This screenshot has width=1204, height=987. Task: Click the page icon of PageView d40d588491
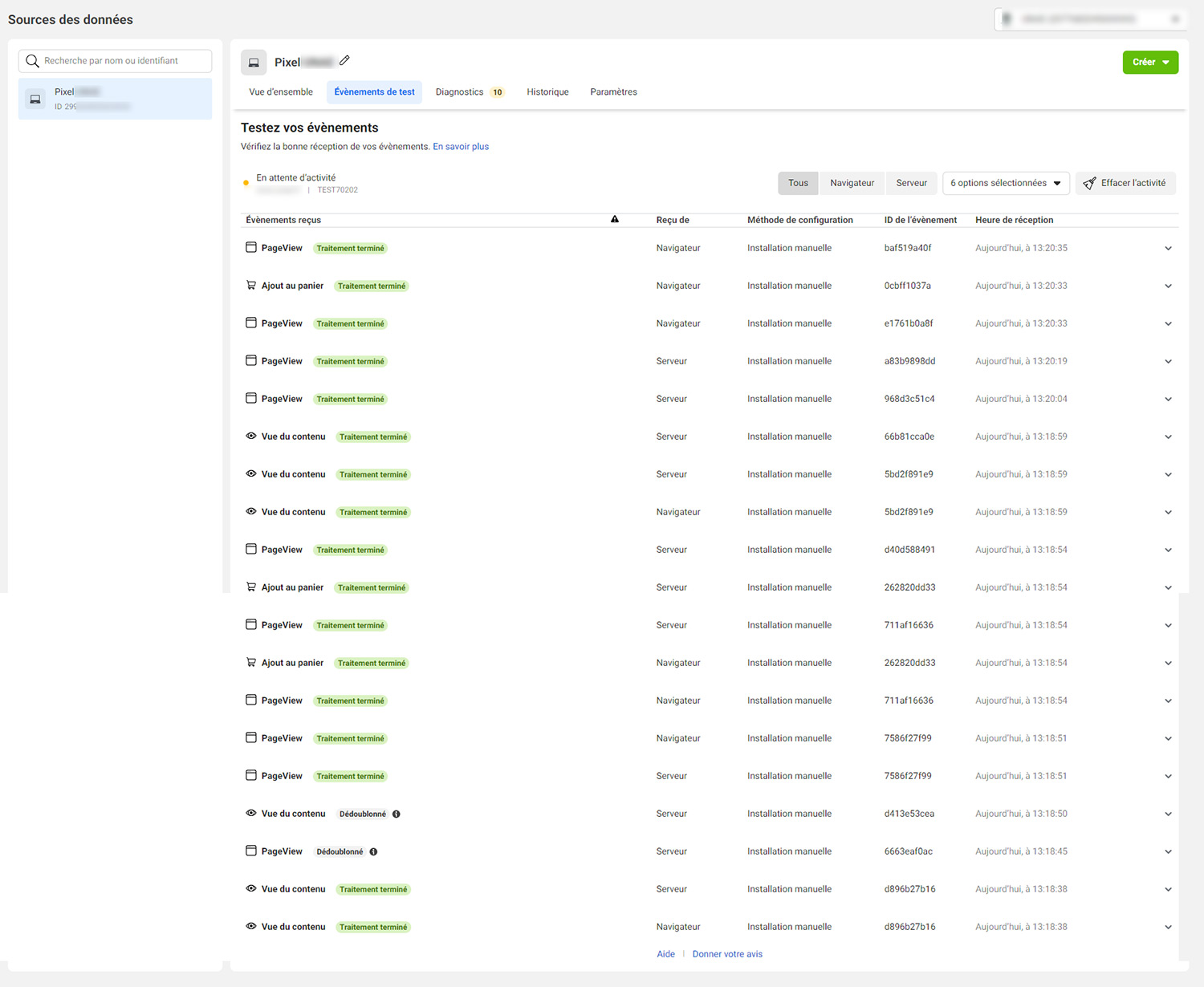point(251,549)
